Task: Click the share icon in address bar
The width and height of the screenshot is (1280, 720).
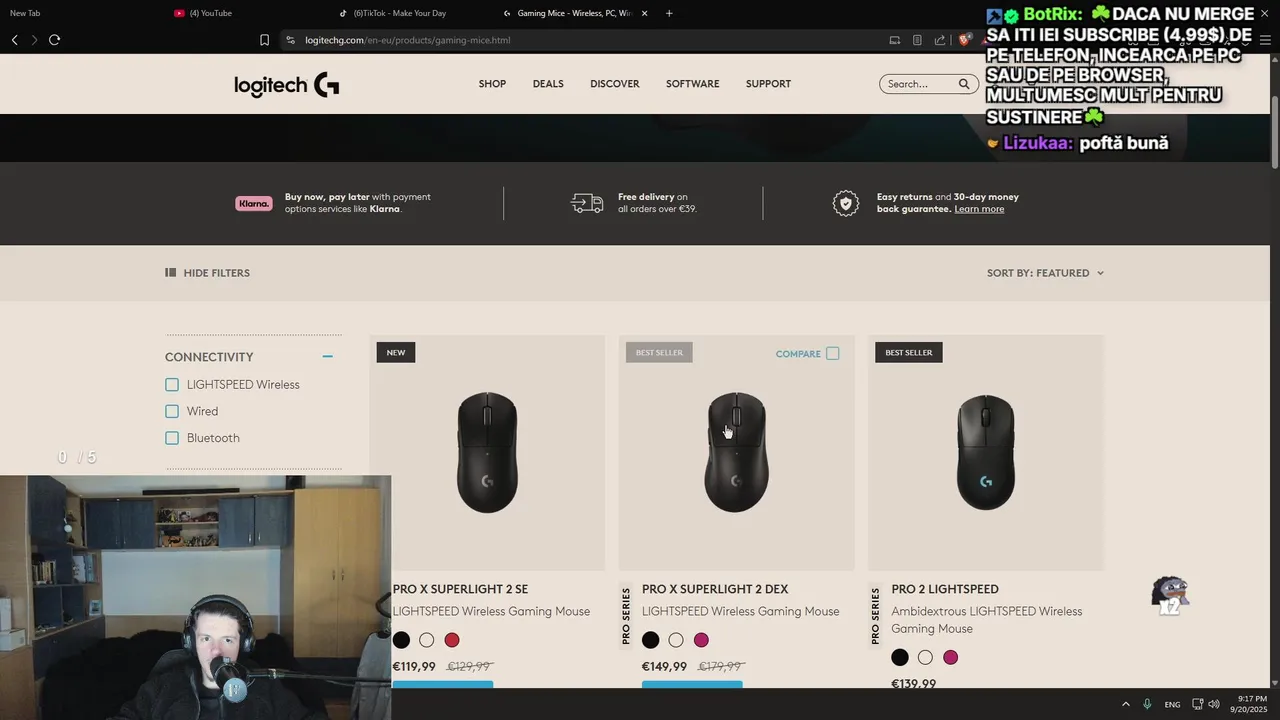Action: point(940,40)
